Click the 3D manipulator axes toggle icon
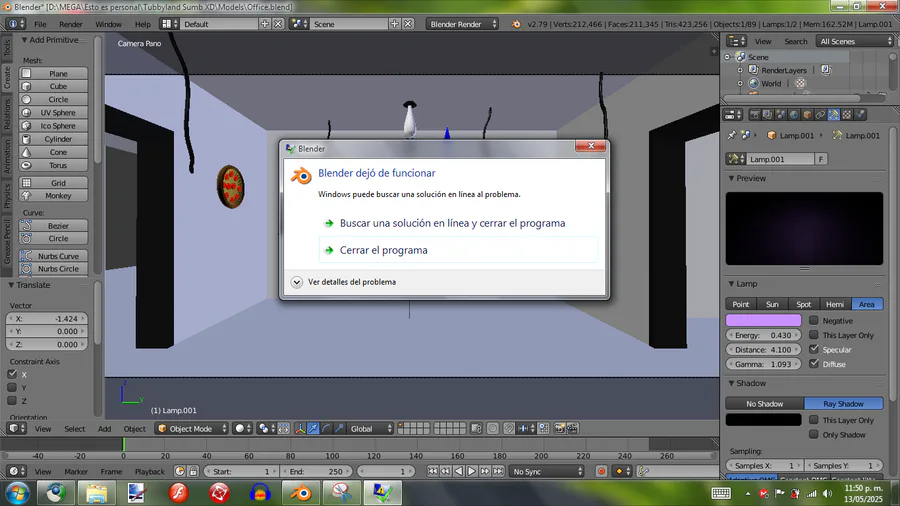The image size is (900, 506). pos(300,429)
